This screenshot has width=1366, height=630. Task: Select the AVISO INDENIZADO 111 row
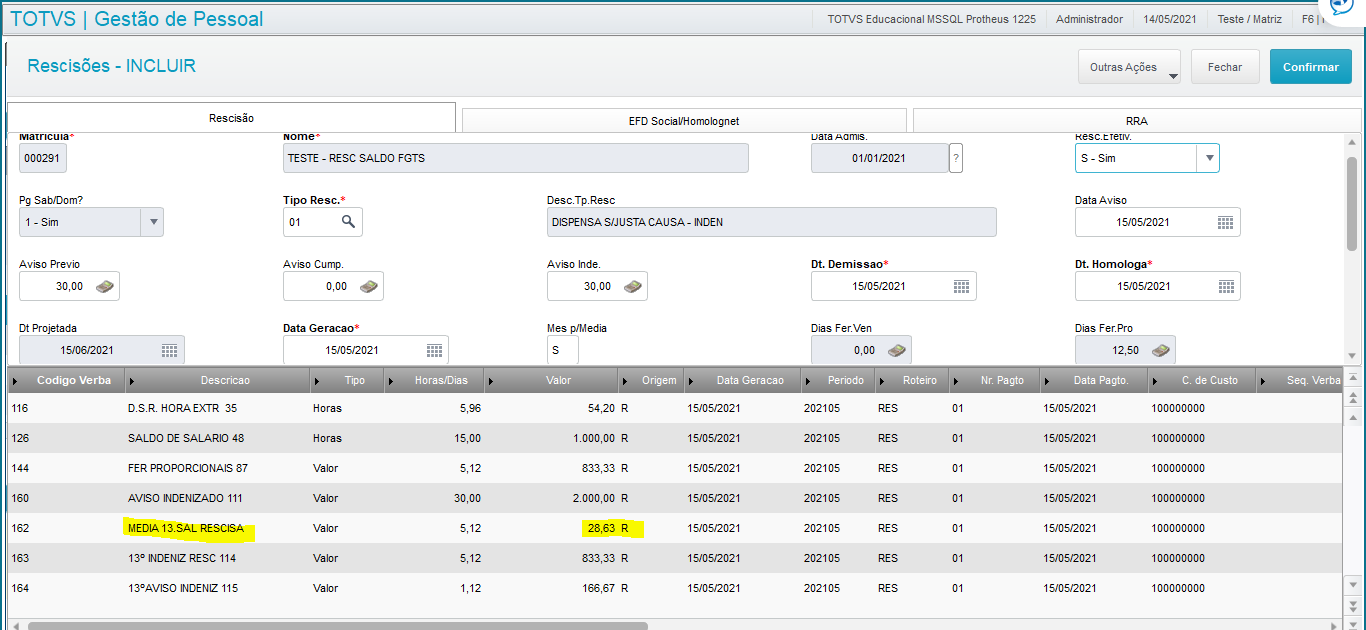pos(675,498)
